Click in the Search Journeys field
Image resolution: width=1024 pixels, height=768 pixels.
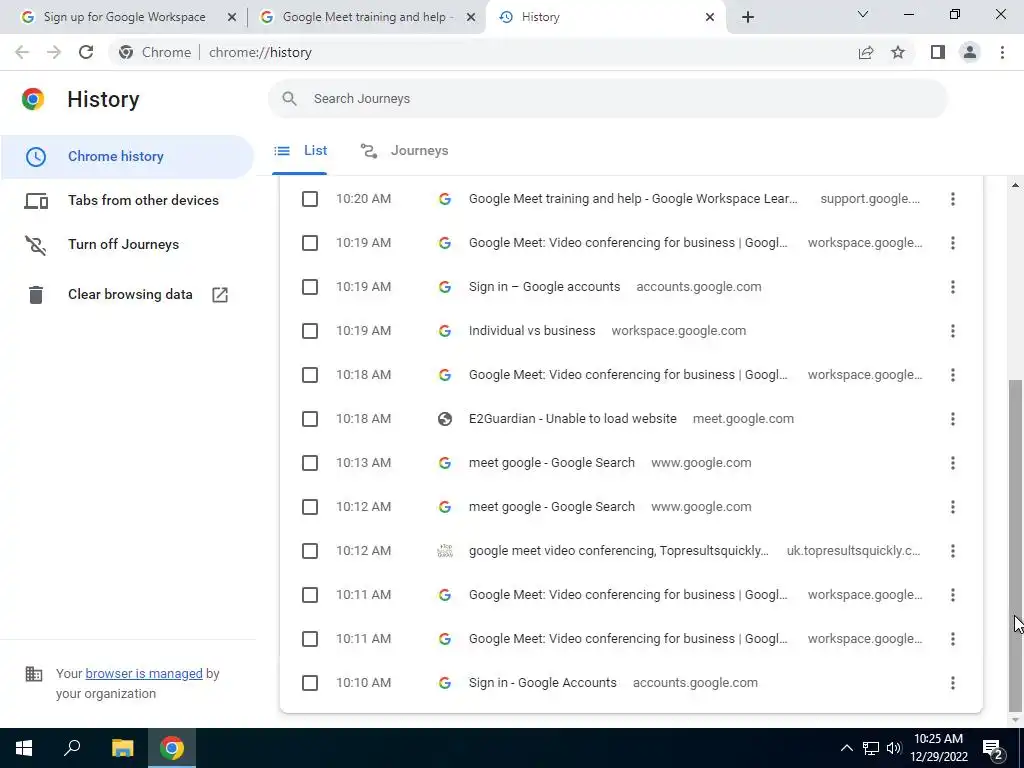(x=607, y=99)
